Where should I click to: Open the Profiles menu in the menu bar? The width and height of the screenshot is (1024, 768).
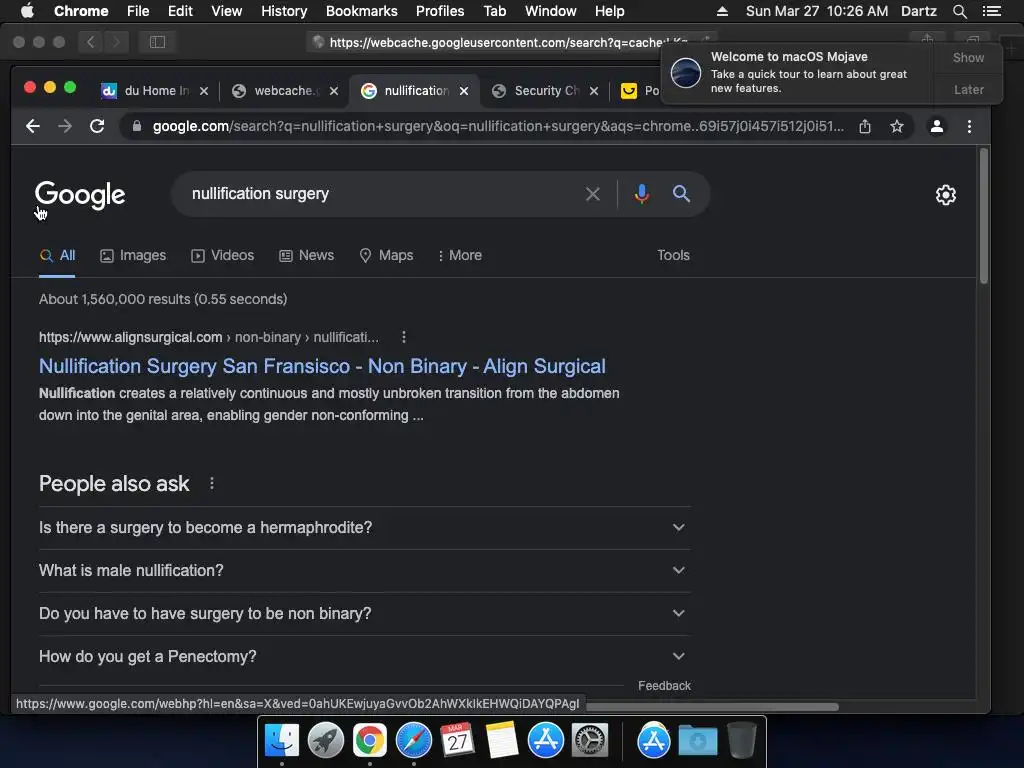(x=440, y=11)
